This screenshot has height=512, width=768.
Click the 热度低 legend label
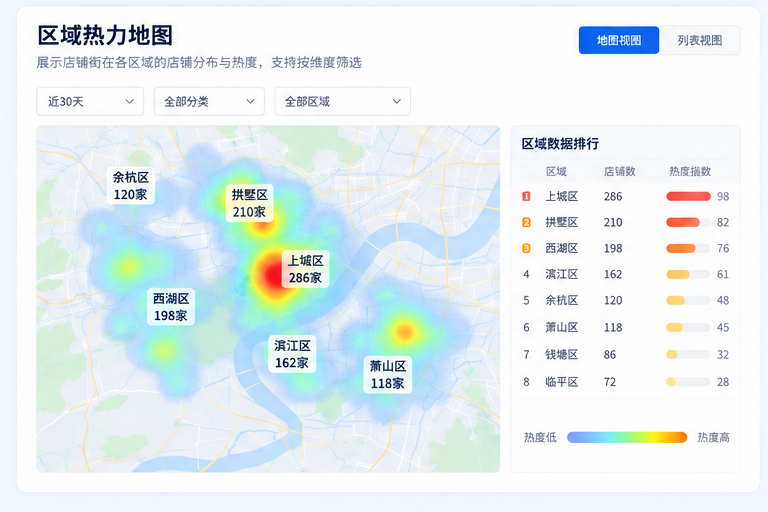(x=540, y=438)
